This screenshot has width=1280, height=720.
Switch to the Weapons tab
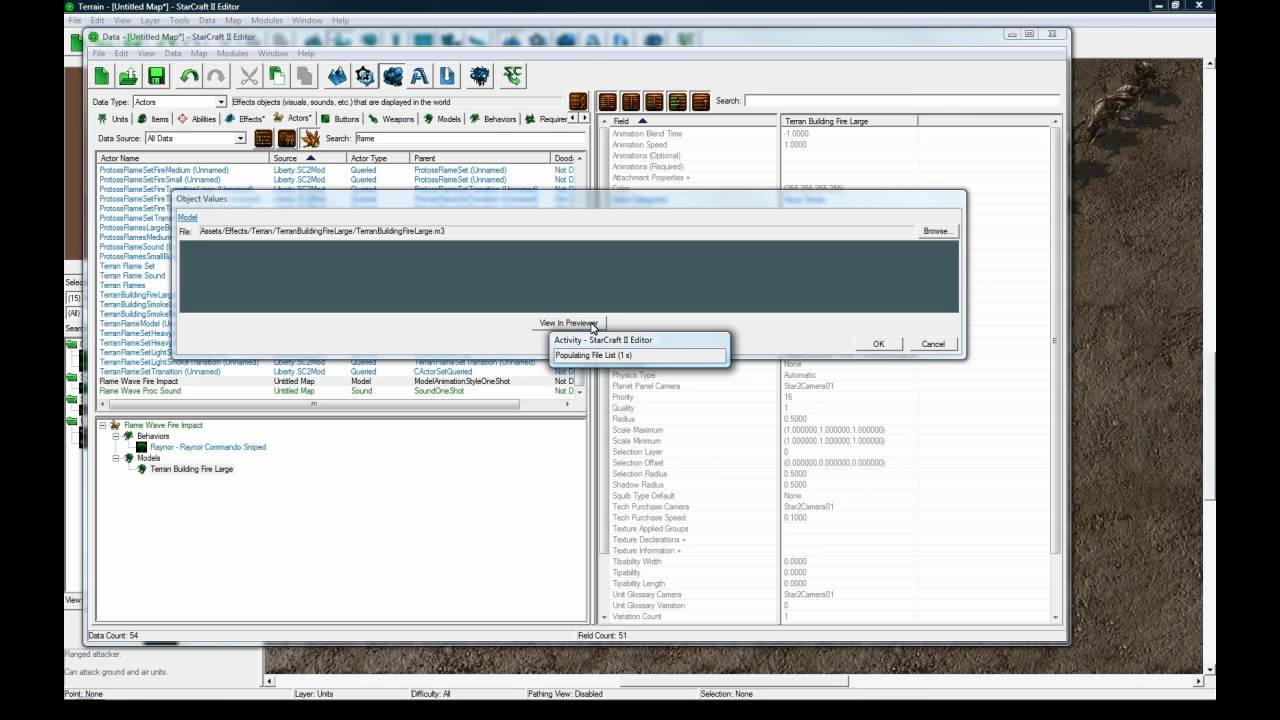[x=391, y=119]
